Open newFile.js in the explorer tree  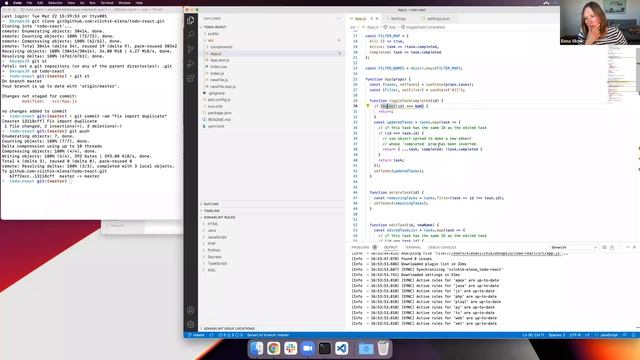tap(219, 80)
